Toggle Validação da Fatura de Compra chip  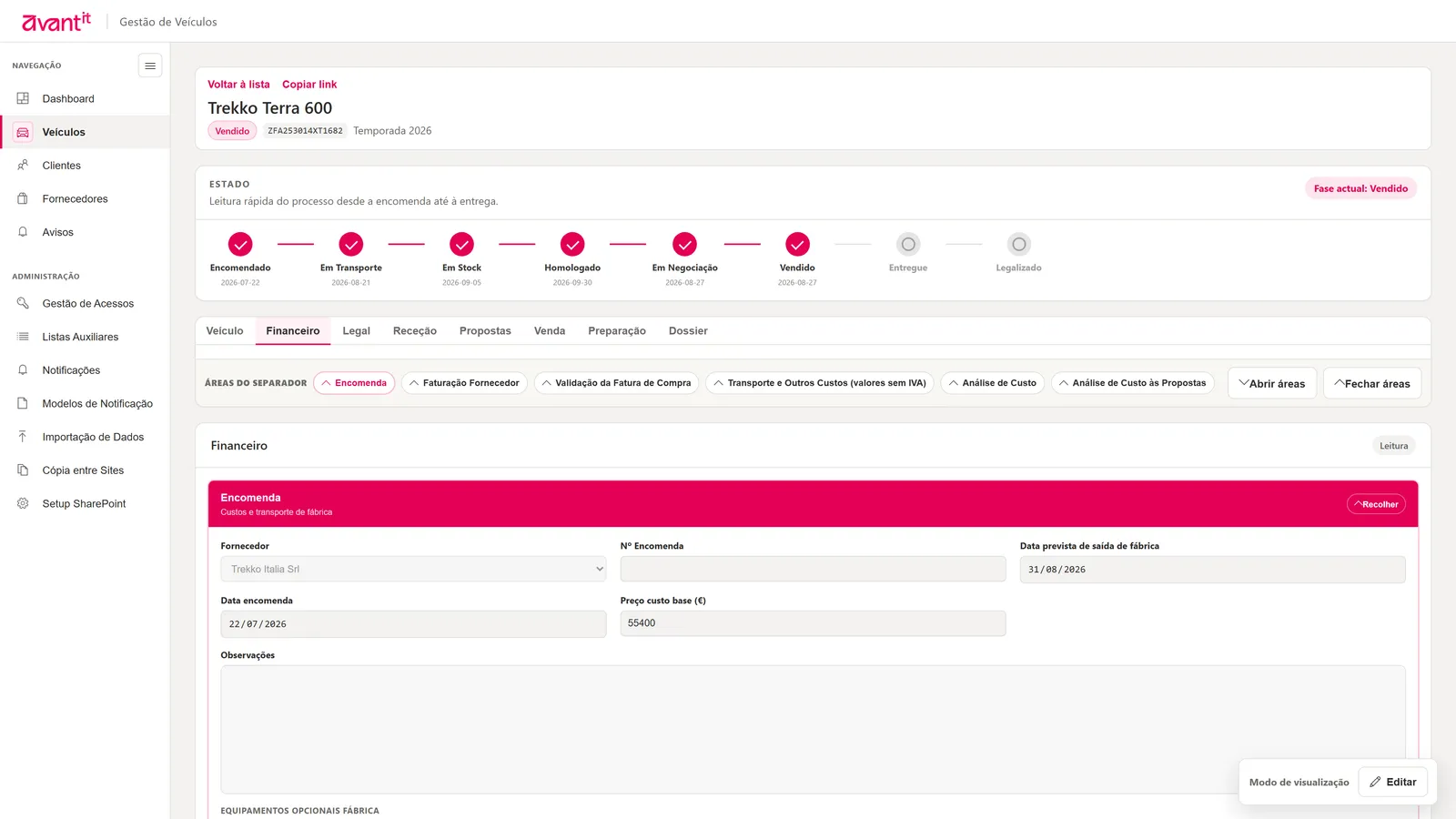click(x=616, y=383)
